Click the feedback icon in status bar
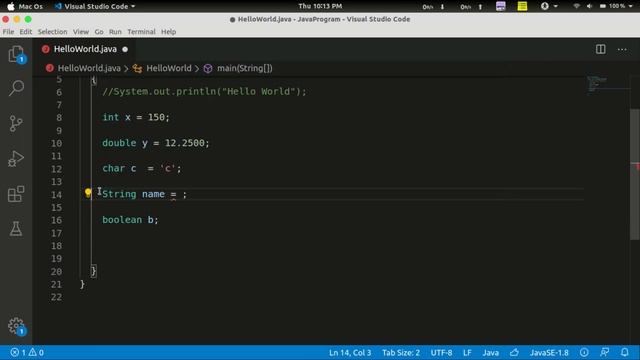 point(604,352)
